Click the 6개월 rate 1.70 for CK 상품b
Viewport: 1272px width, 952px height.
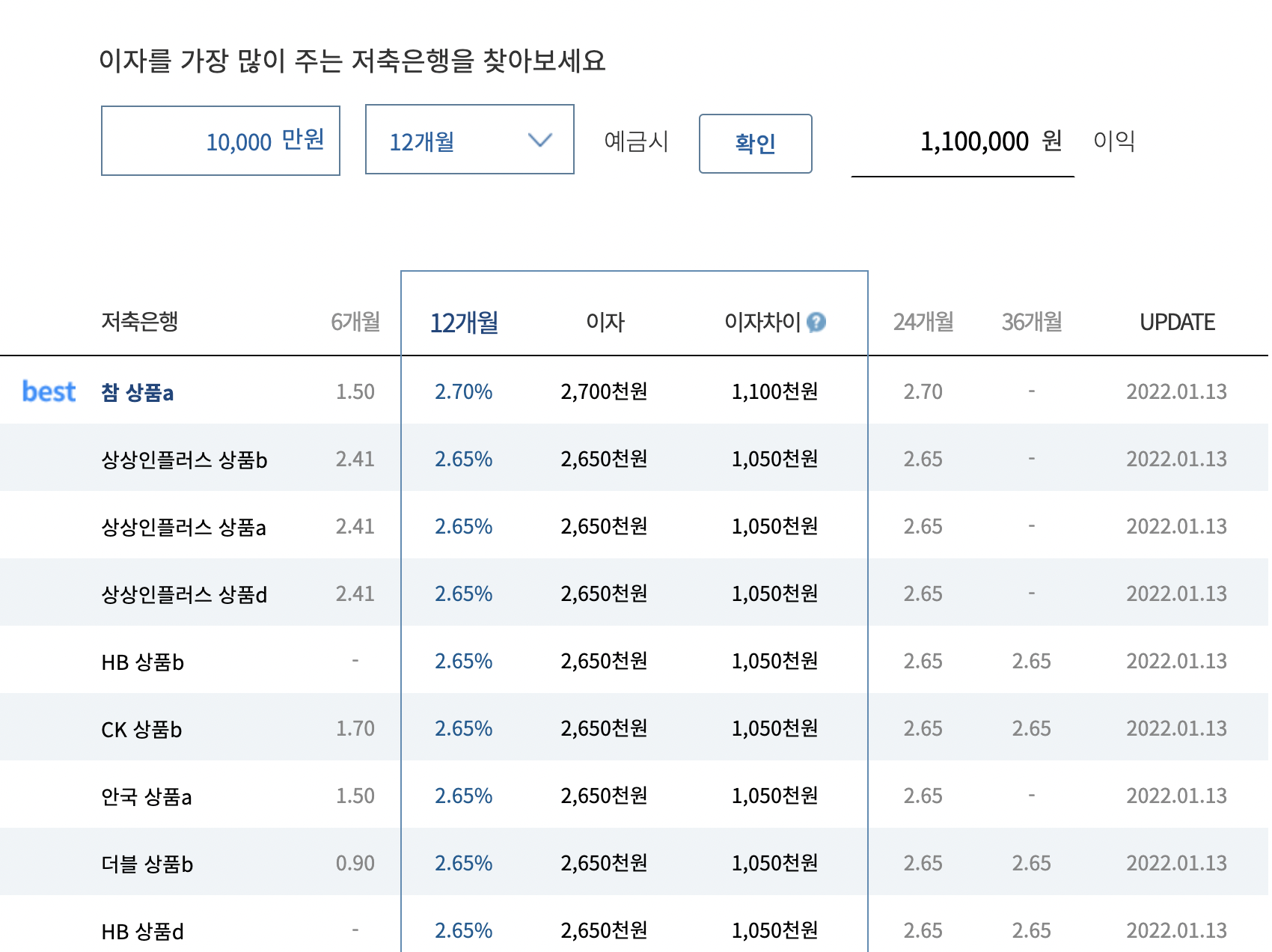coord(355,728)
